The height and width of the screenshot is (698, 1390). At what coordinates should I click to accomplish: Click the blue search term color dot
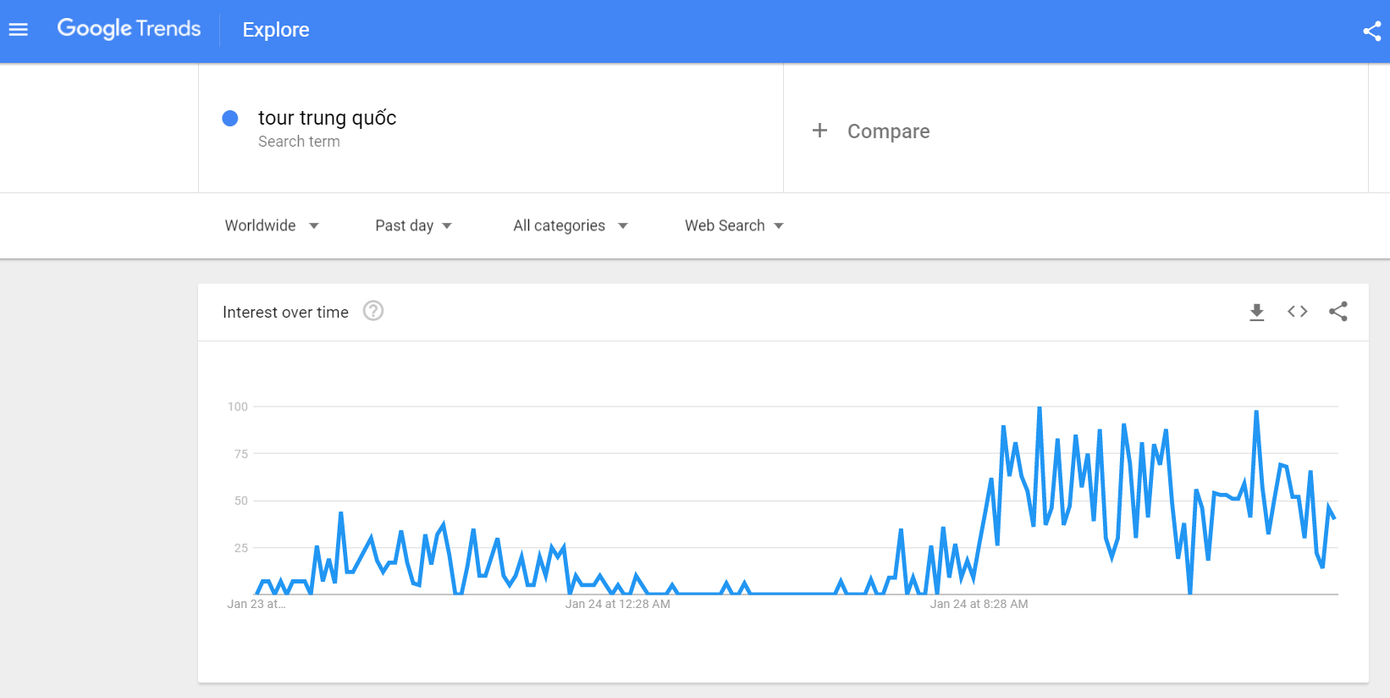(230, 118)
